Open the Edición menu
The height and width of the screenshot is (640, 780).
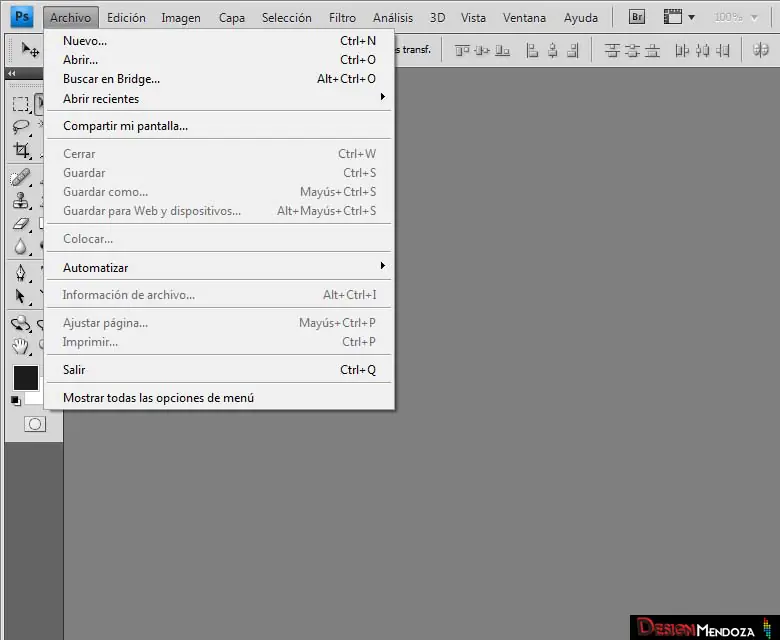tap(126, 17)
